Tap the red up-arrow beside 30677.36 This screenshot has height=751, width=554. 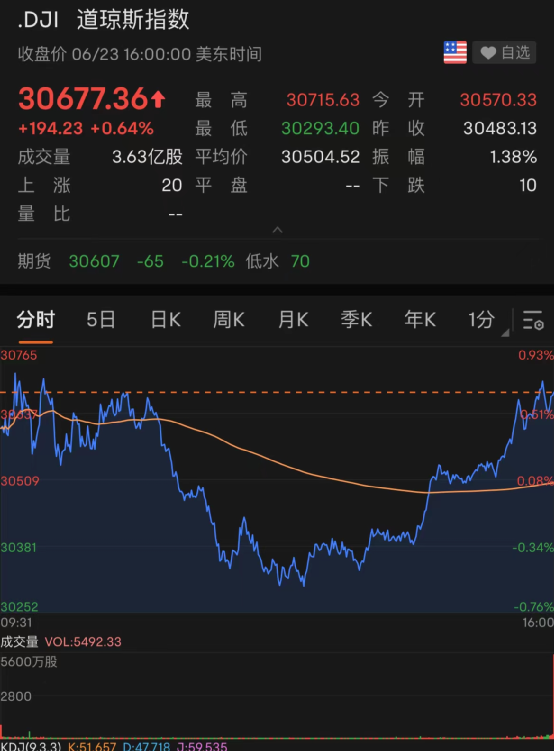tap(158, 99)
